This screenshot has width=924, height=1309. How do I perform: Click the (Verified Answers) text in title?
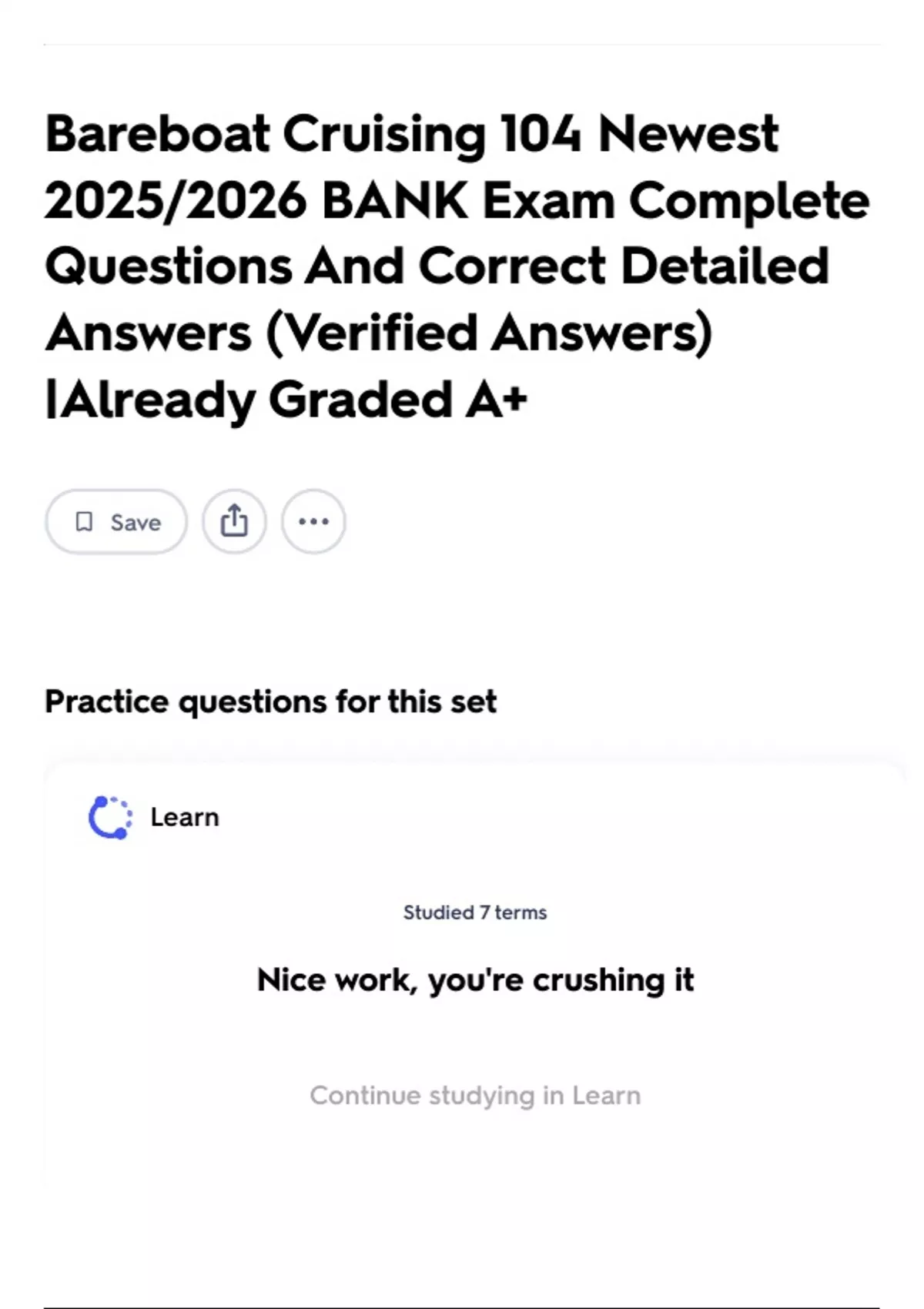click(x=489, y=333)
